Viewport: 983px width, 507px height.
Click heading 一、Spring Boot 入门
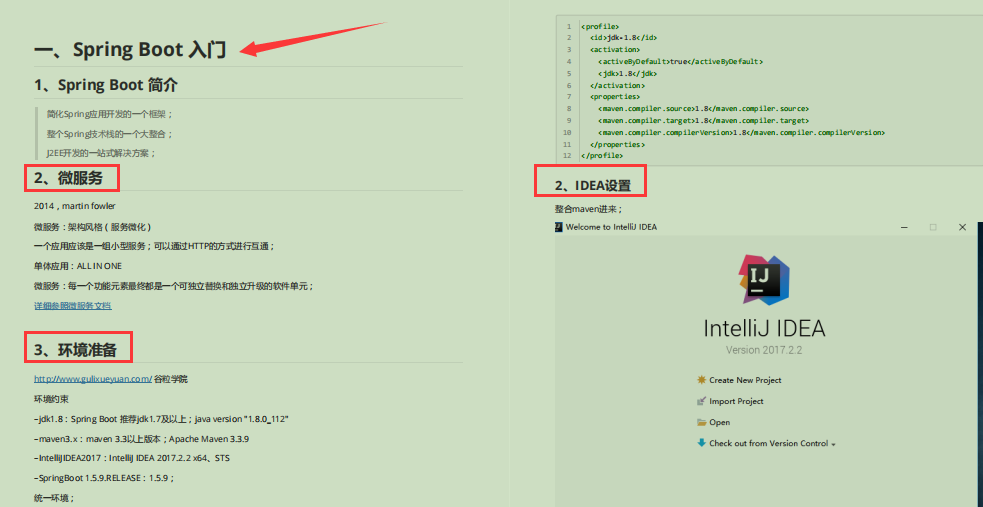click(x=130, y=50)
